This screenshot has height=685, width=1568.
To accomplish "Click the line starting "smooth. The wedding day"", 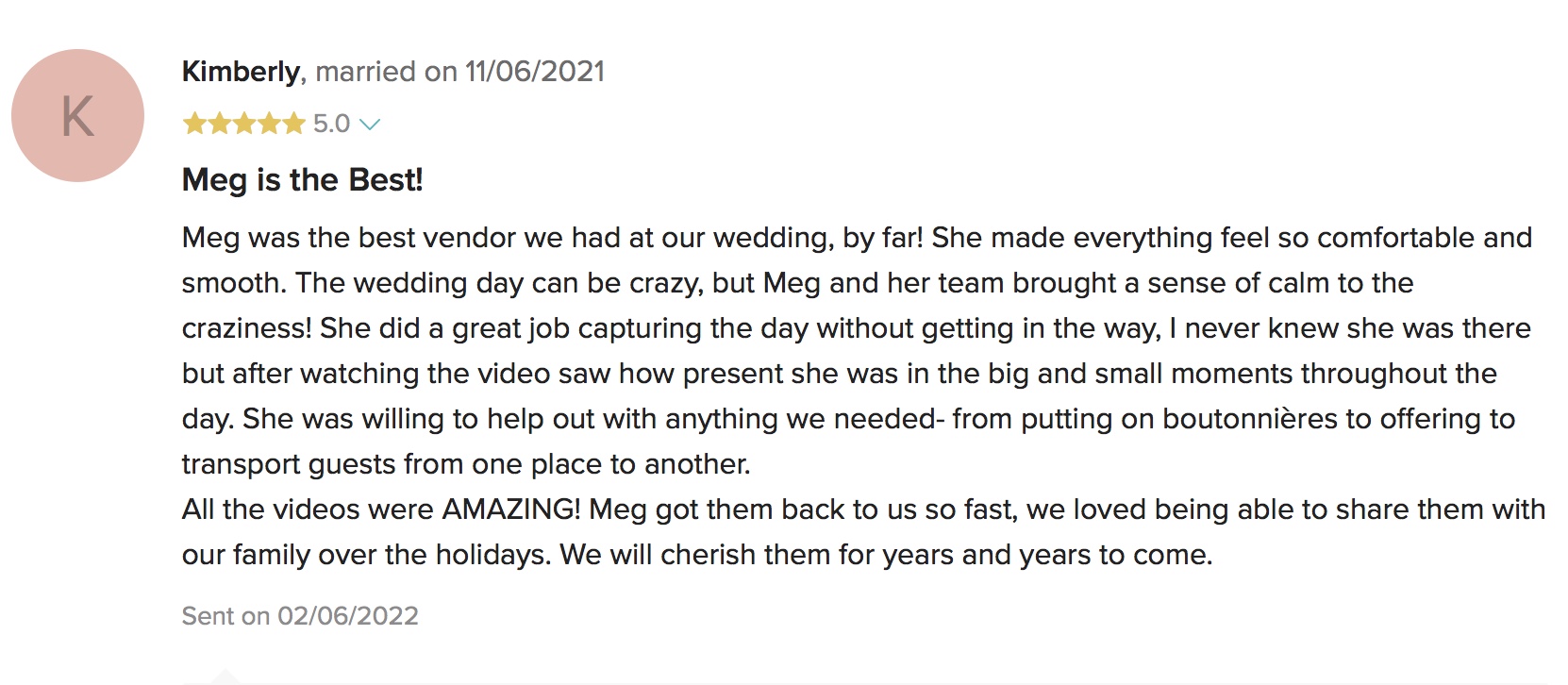I will click(x=797, y=283).
